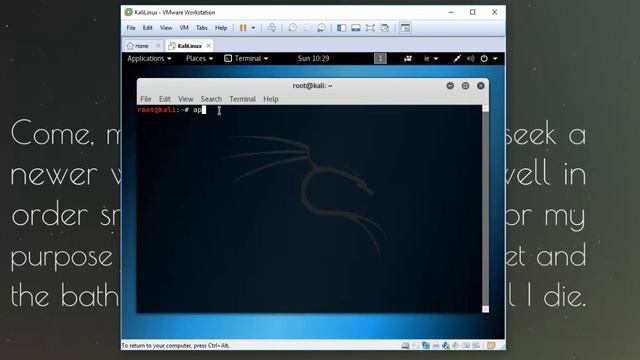Viewport: 640px width, 360px height.
Task: Click the revert to snapshot toolbar icon
Action: pos(307,28)
